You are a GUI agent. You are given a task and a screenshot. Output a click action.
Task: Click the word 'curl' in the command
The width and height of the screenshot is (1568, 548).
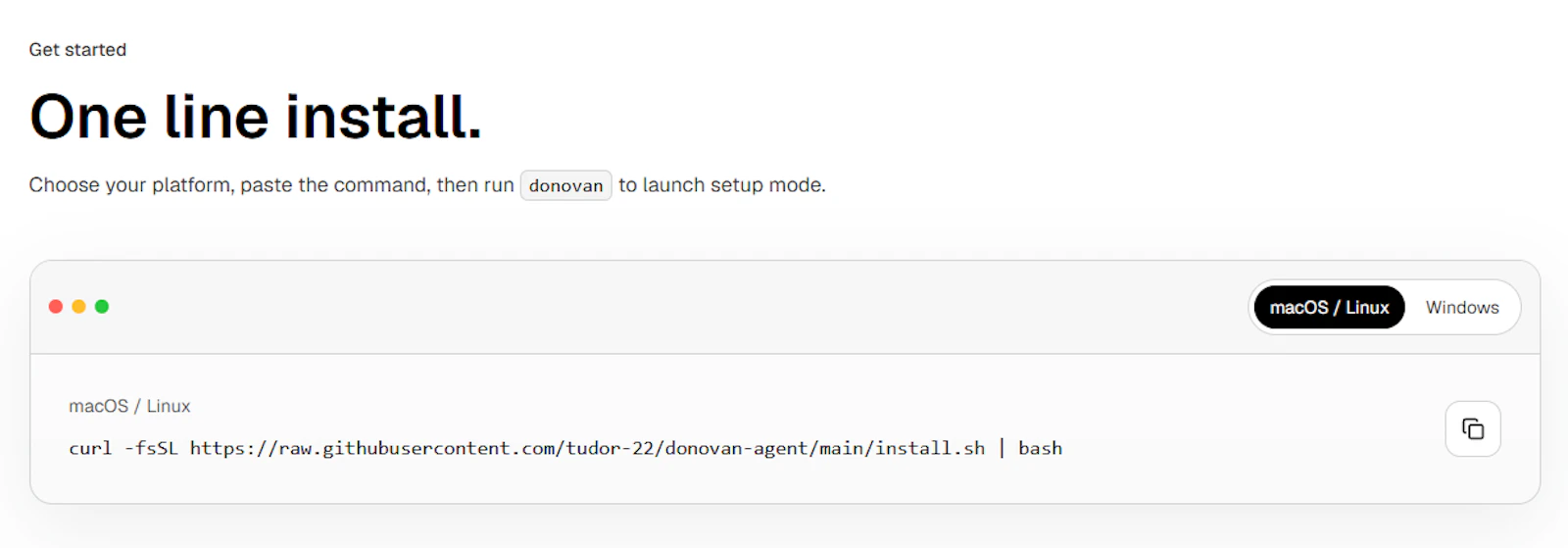pyautogui.click(x=90, y=448)
